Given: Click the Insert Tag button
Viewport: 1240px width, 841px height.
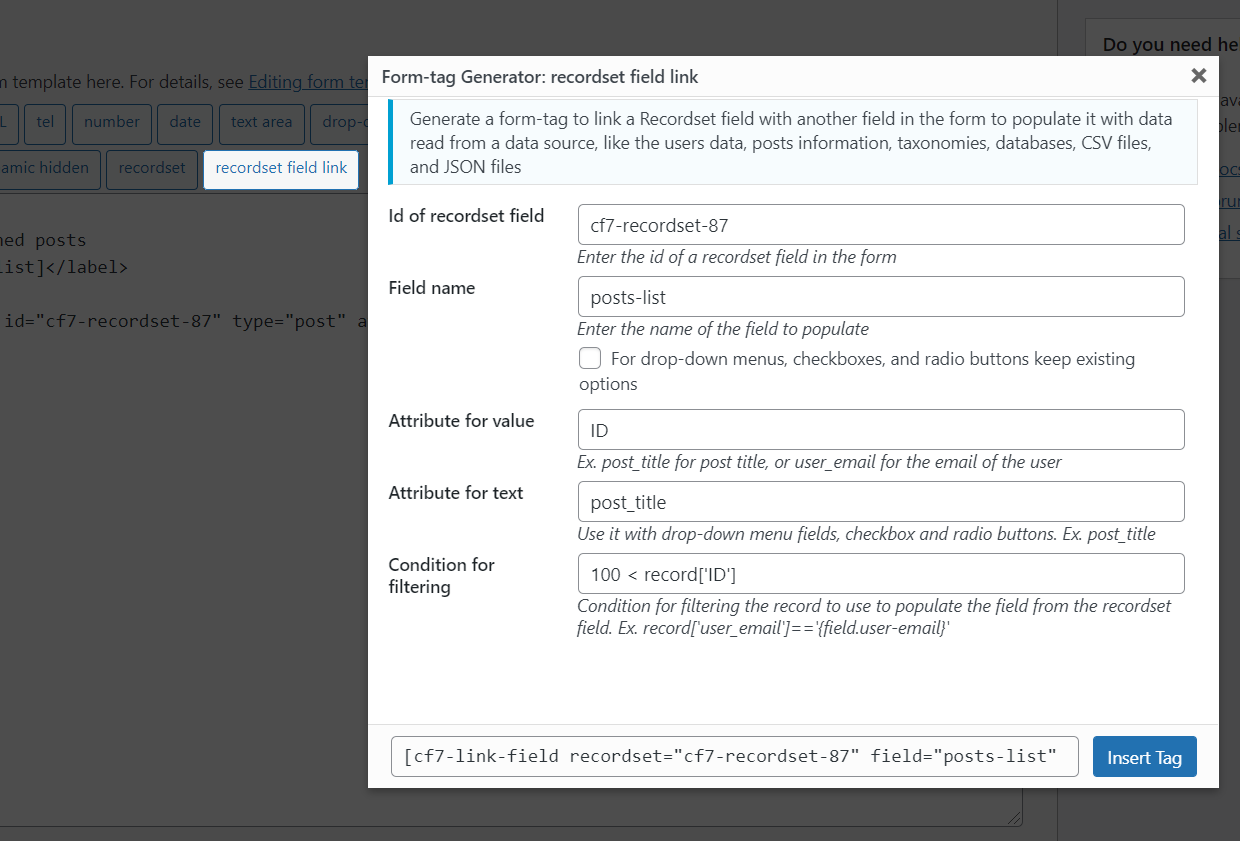Looking at the screenshot, I should pos(1144,757).
